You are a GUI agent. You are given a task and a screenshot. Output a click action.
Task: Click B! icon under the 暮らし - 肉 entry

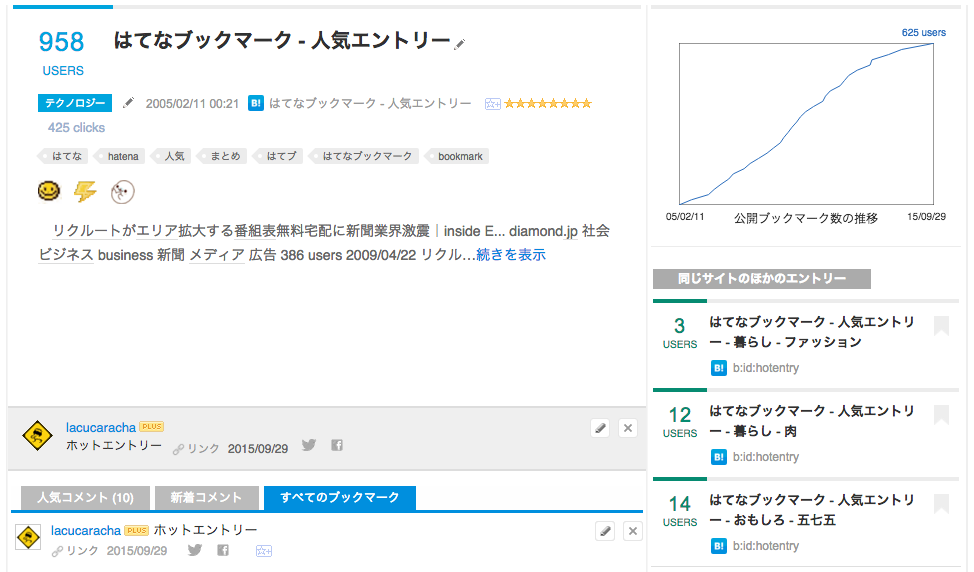719,457
